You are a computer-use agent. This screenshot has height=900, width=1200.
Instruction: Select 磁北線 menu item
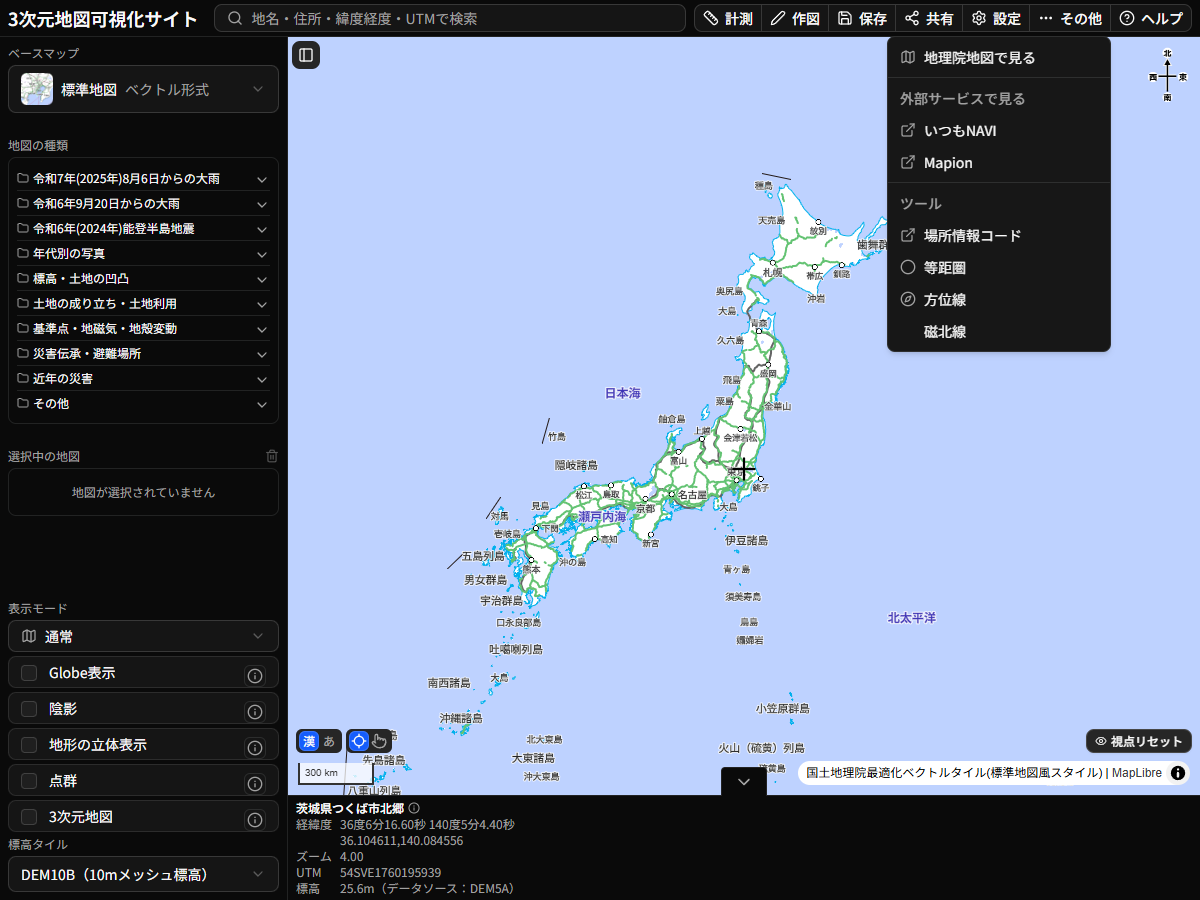click(999, 332)
